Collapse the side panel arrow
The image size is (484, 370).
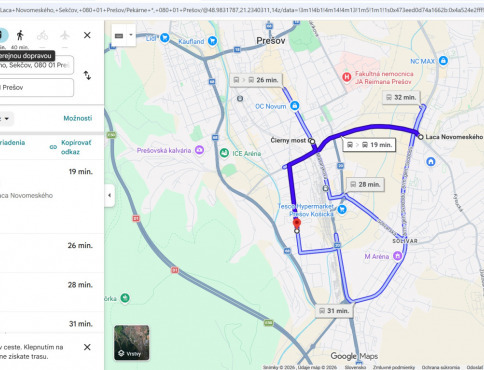[x=109, y=195]
